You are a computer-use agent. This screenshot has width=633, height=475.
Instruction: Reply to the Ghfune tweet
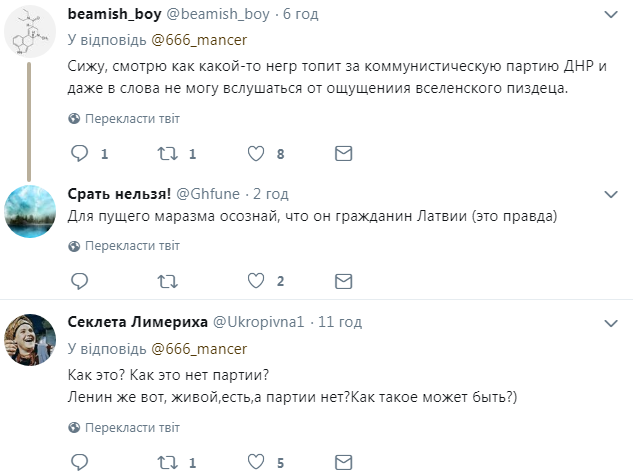pyautogui.click(x=80, y=280)
